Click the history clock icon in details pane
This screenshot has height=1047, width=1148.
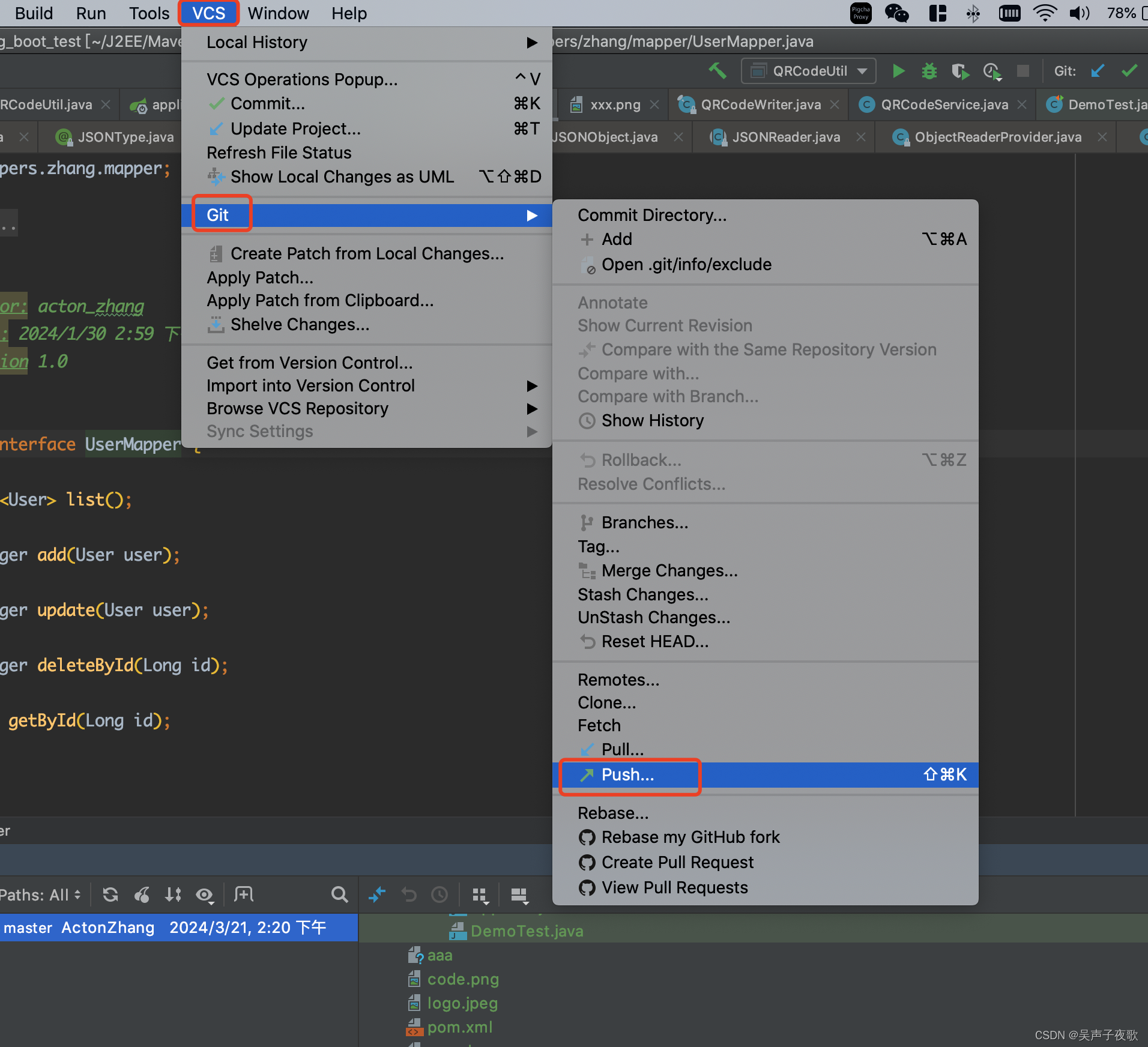pos(440,895)
